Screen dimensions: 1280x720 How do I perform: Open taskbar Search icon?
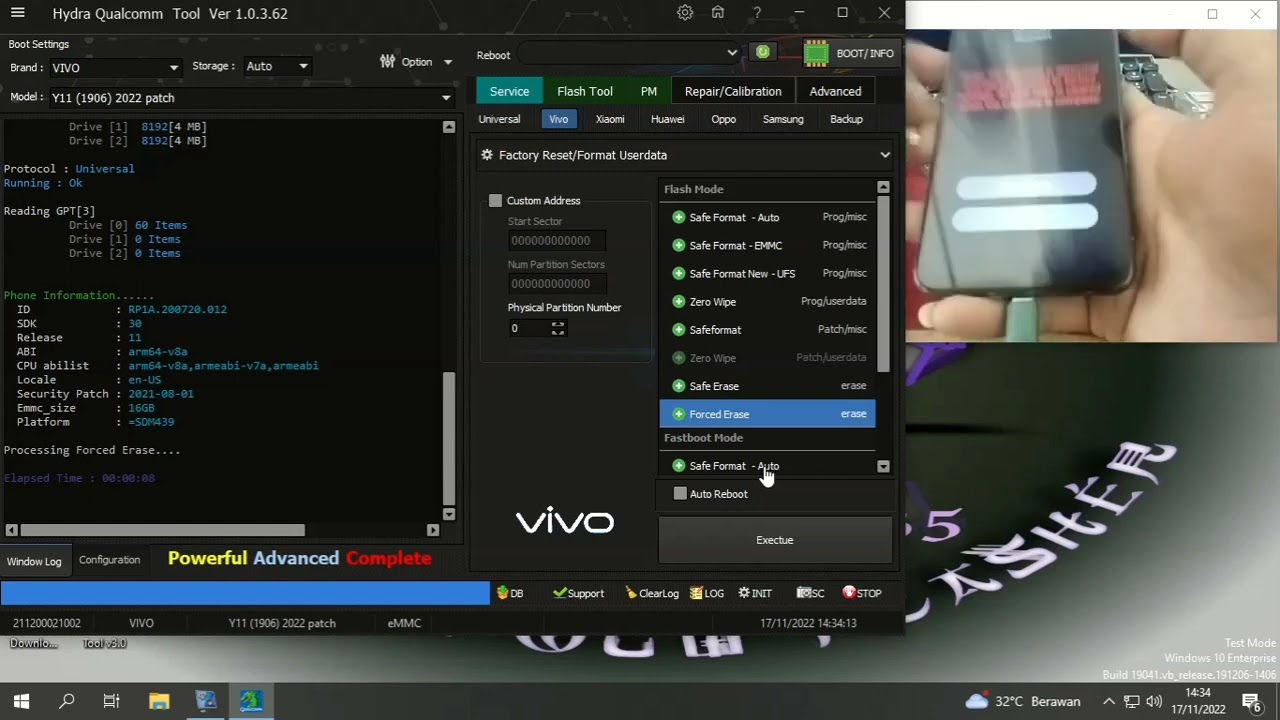tap(66, 701)
